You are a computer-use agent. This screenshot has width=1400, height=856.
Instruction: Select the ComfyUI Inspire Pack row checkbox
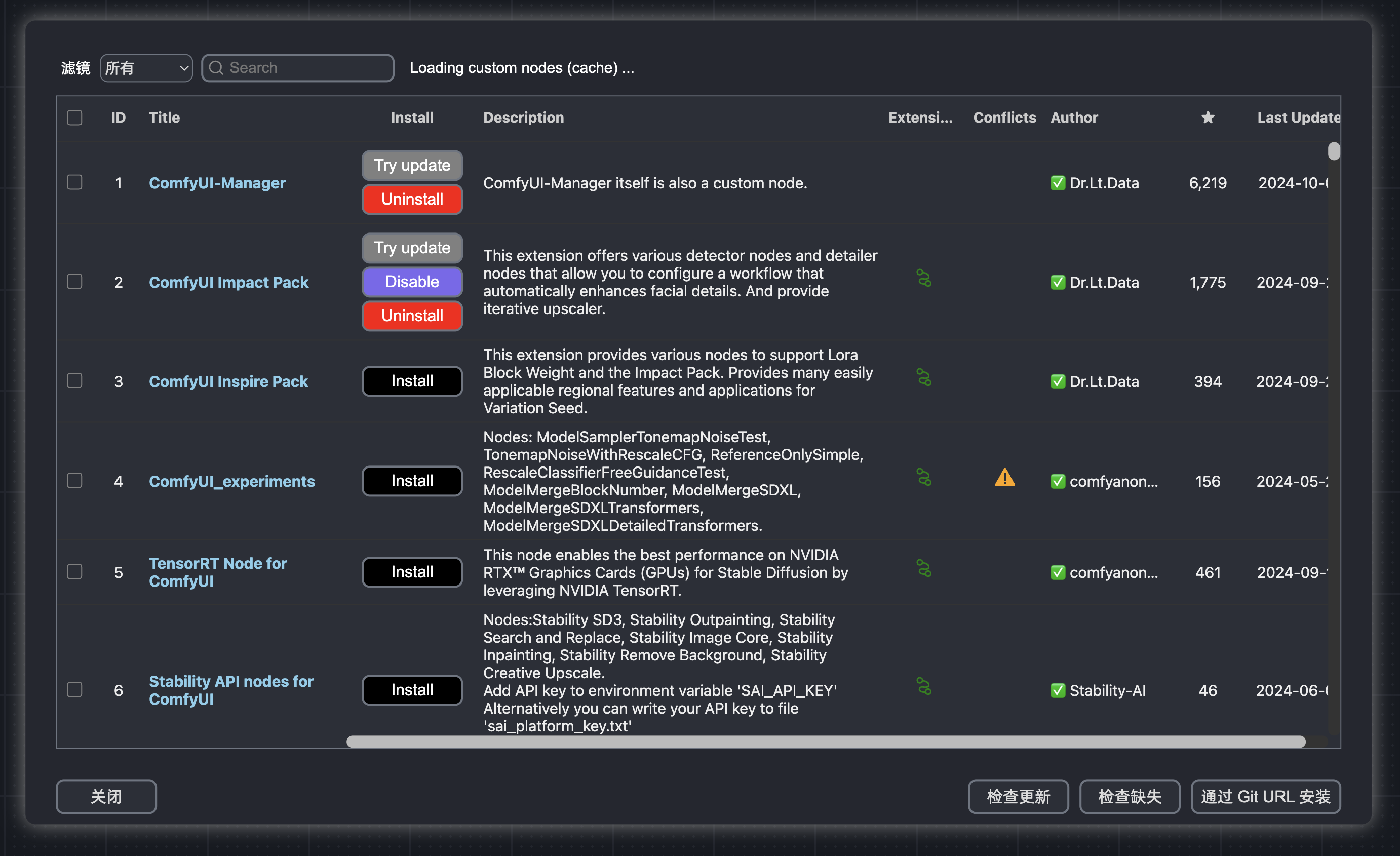74,380
